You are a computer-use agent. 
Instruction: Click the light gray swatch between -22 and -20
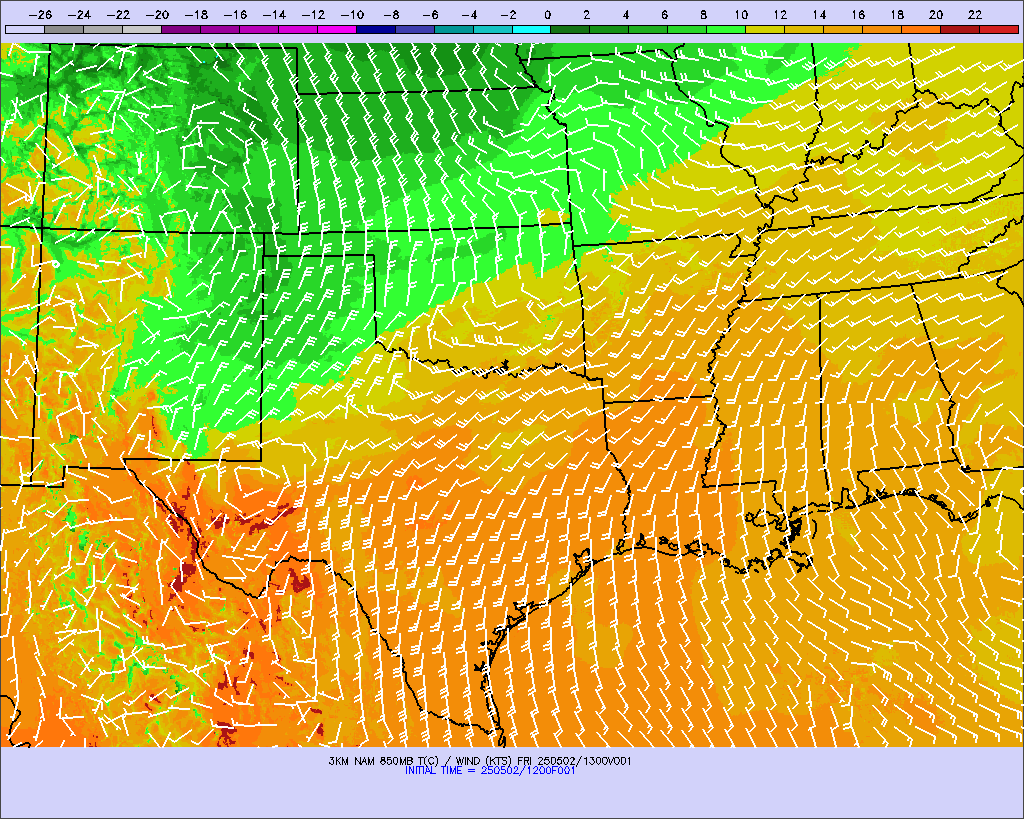pos(142,29)
